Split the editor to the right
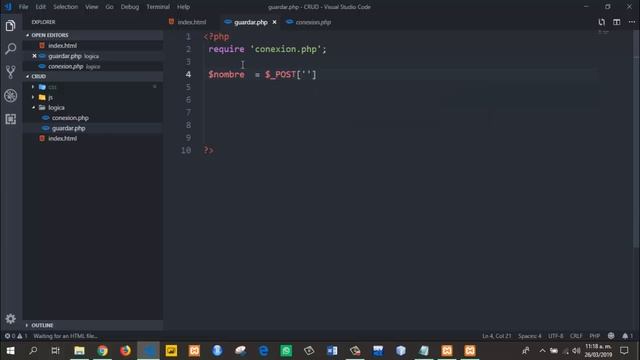This screenshot has width=640, height=360. 617,22
